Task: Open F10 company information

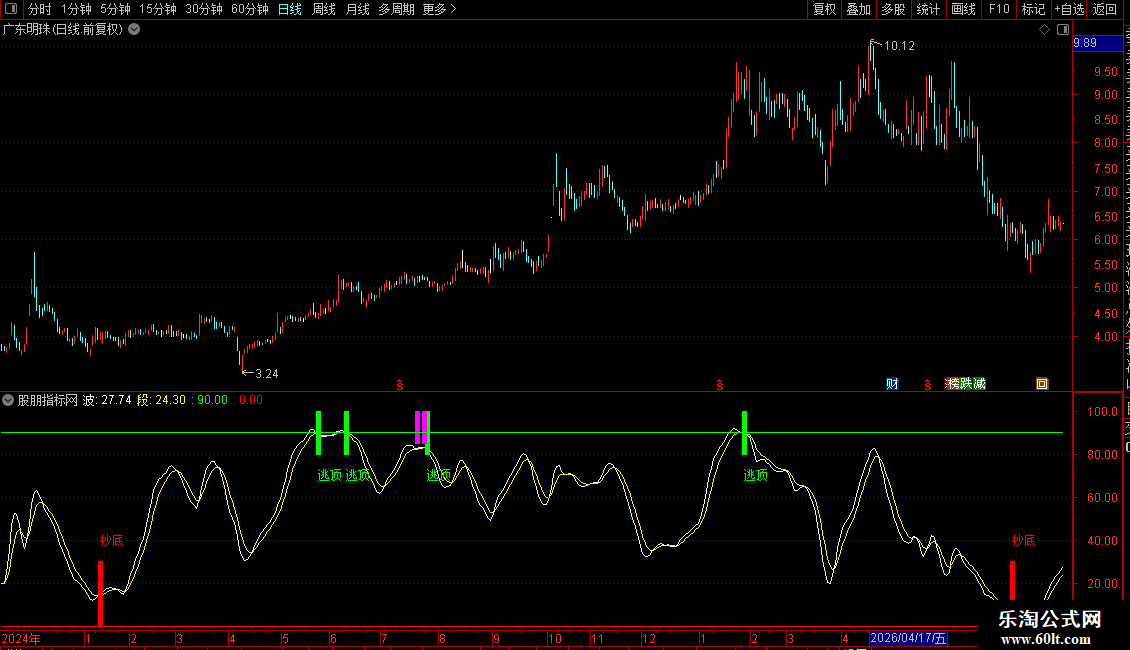Action: pyautogui.click(x=999, y=9)
